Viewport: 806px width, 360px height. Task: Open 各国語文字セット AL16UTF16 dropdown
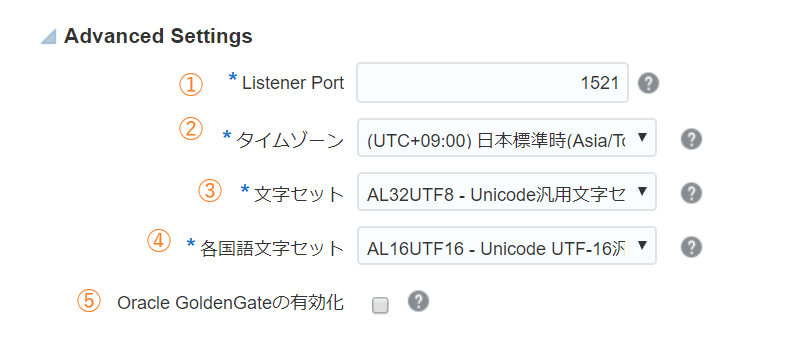[x=507, y=246]
